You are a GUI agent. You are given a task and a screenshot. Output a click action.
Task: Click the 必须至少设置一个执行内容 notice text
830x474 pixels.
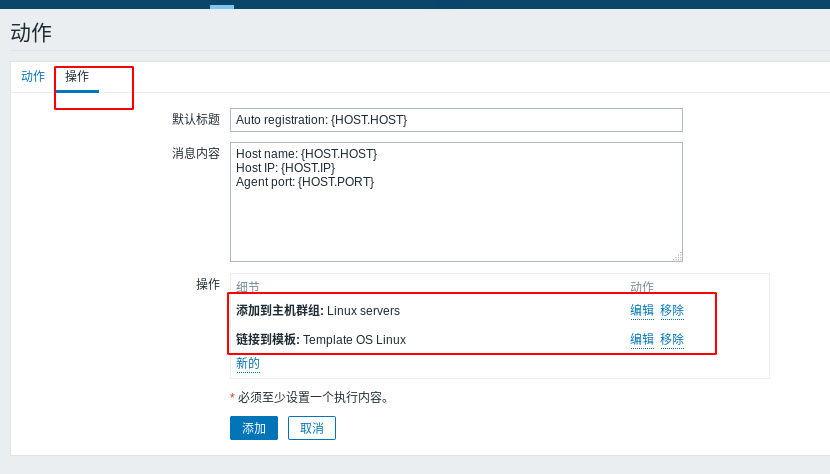[314, 398]
